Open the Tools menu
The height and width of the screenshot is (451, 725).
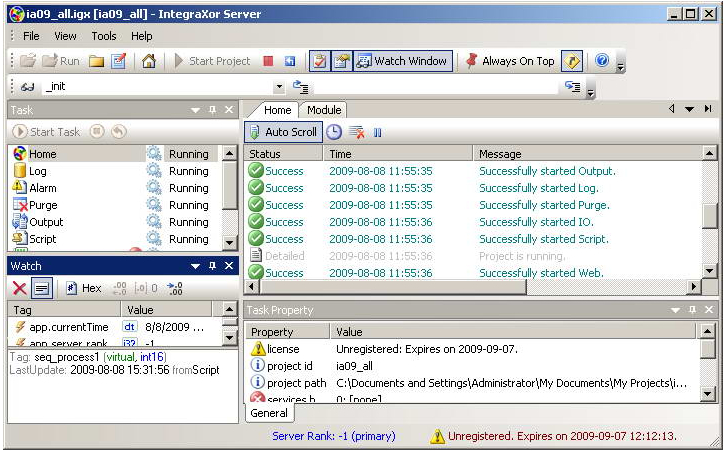coord(104,36)
